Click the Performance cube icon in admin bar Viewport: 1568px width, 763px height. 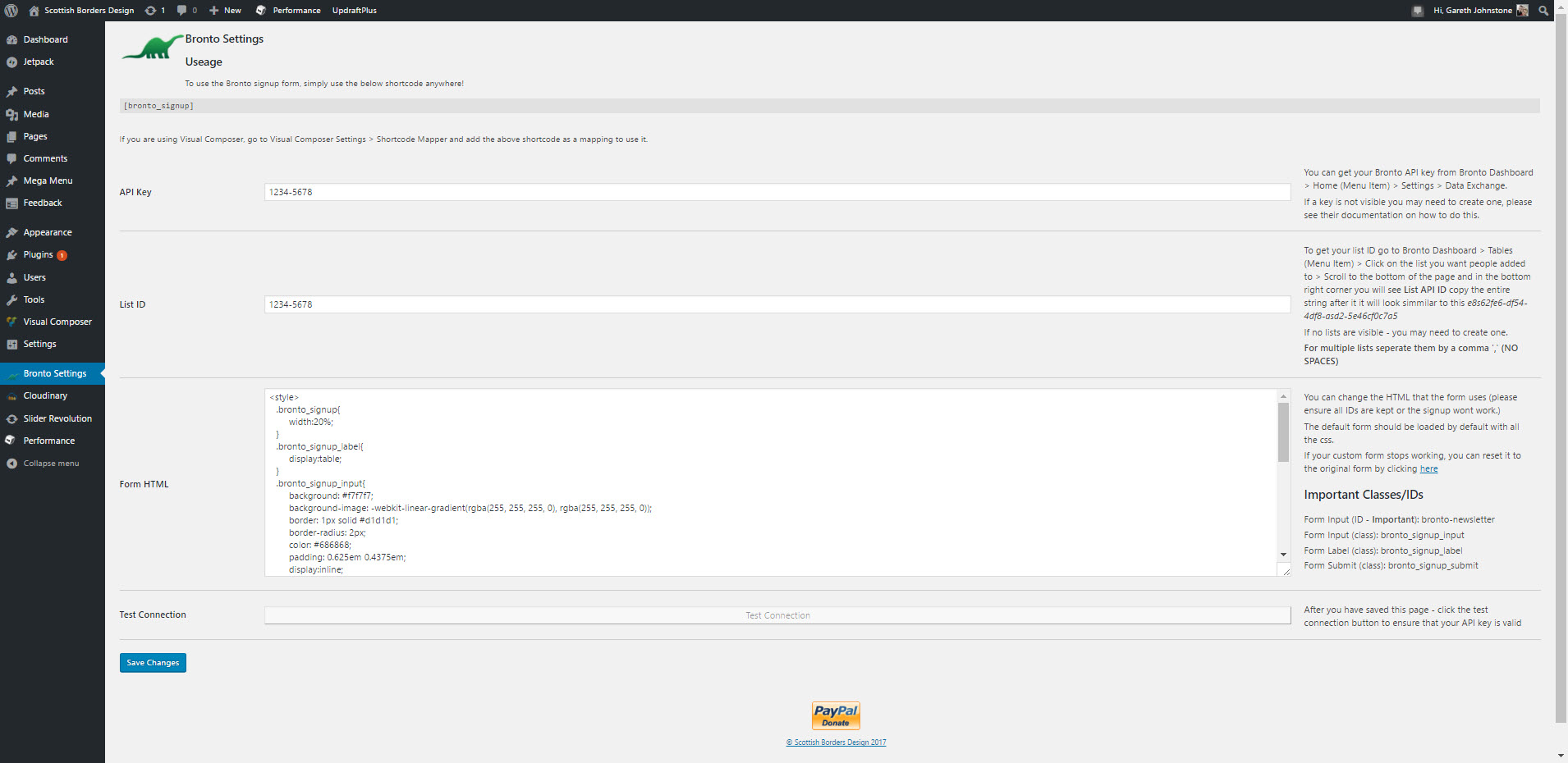(261, 11)
